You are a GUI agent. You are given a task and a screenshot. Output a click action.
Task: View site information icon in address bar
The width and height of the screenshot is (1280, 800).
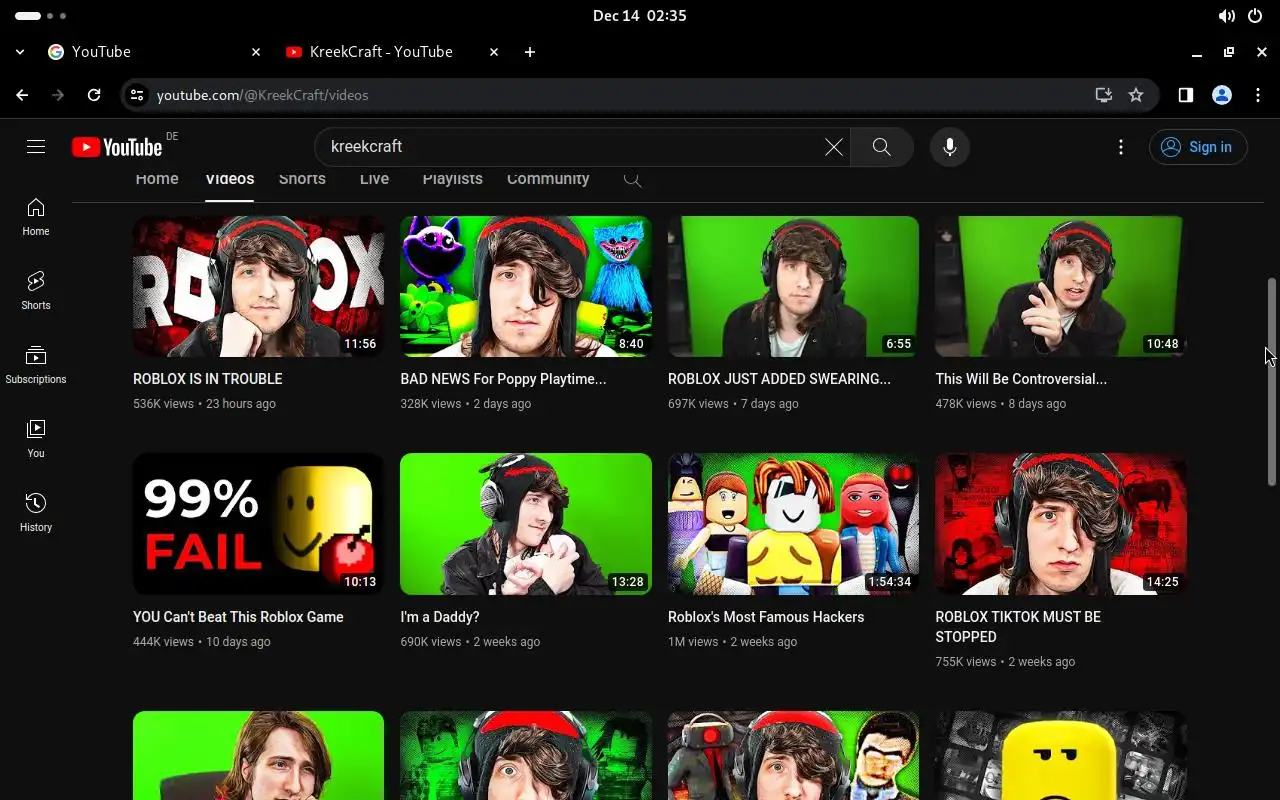tap(138, 95)
